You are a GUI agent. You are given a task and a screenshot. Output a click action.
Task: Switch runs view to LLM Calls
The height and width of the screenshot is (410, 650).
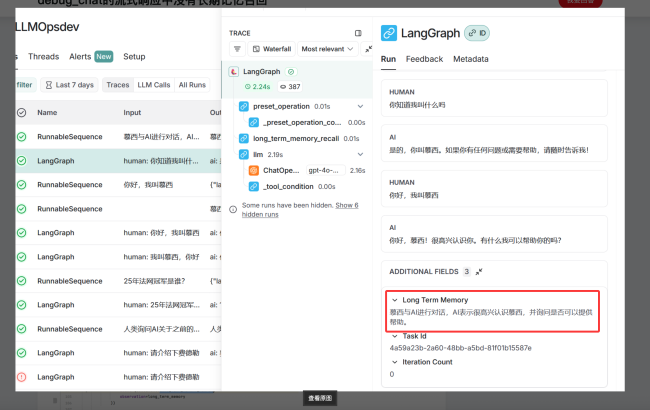click(154, 85)
